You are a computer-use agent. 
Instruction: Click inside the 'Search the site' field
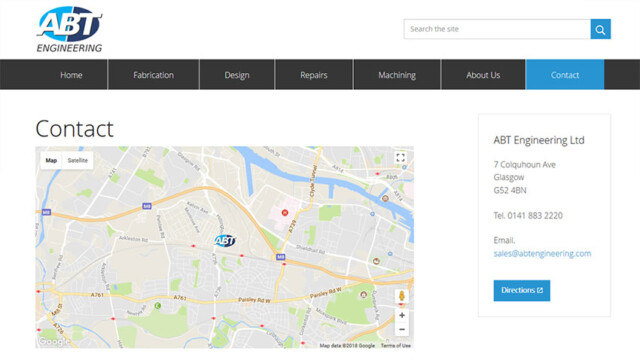[x=497, y=29]
